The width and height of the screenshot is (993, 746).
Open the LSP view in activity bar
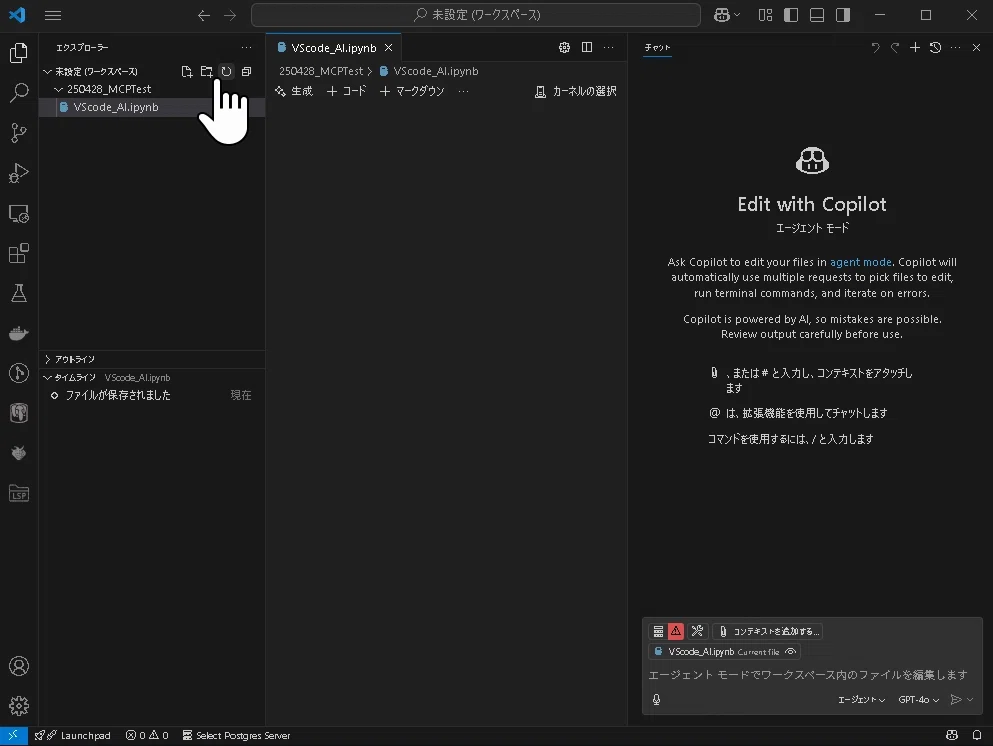19,493
